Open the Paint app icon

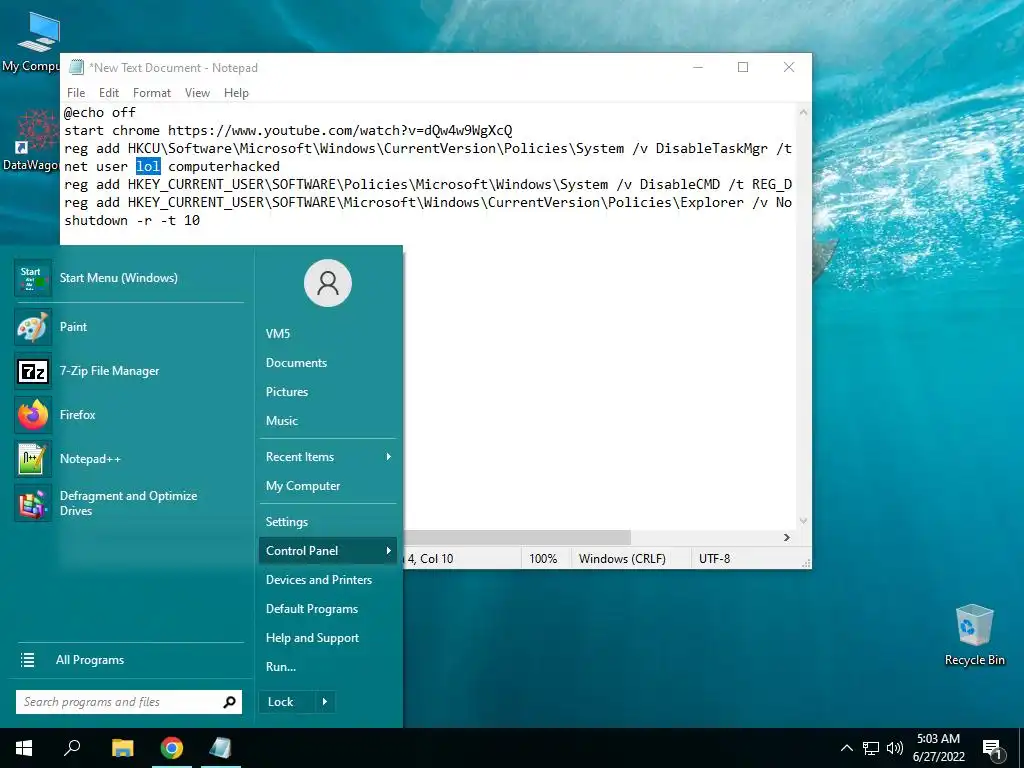33,327
